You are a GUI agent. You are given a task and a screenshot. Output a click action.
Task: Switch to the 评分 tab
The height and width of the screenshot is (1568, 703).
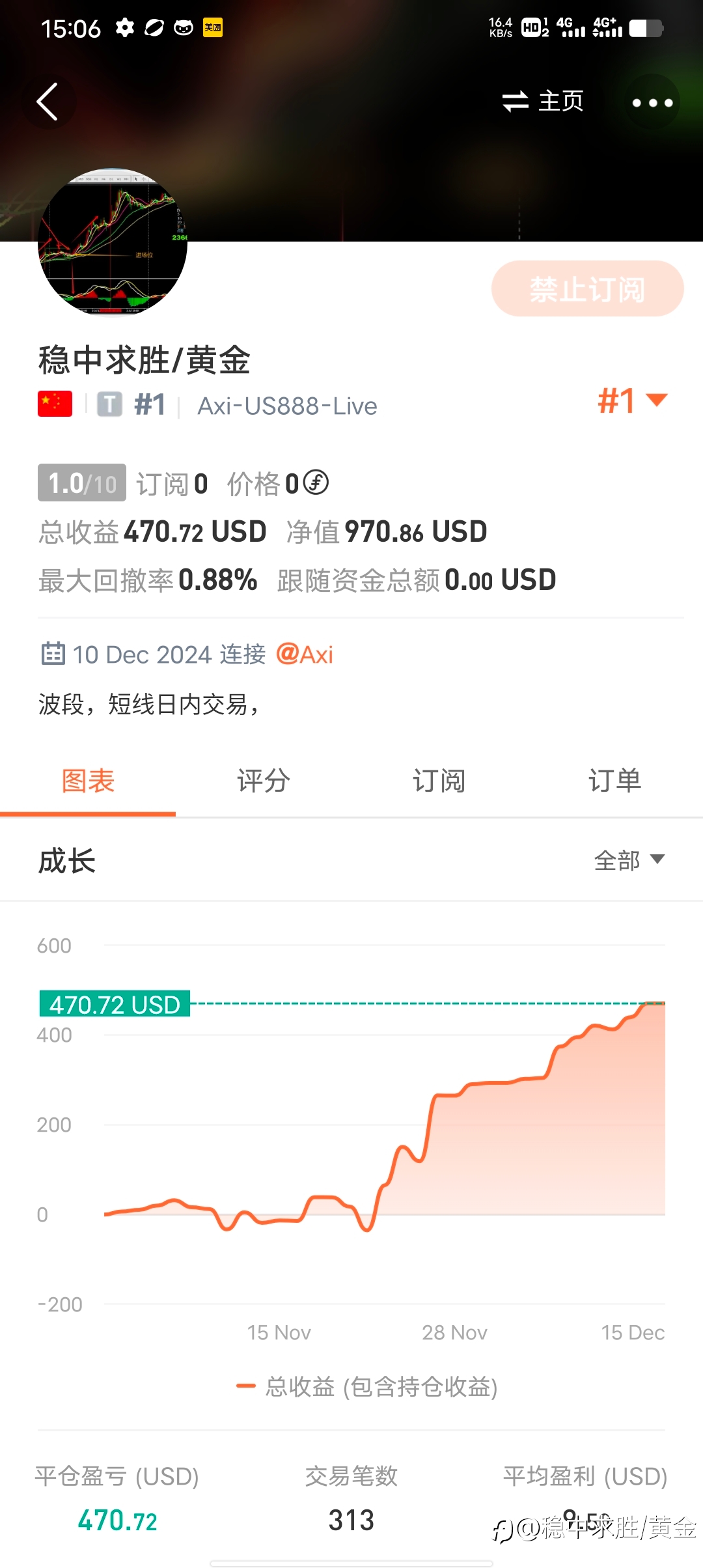tap(263, 781)
